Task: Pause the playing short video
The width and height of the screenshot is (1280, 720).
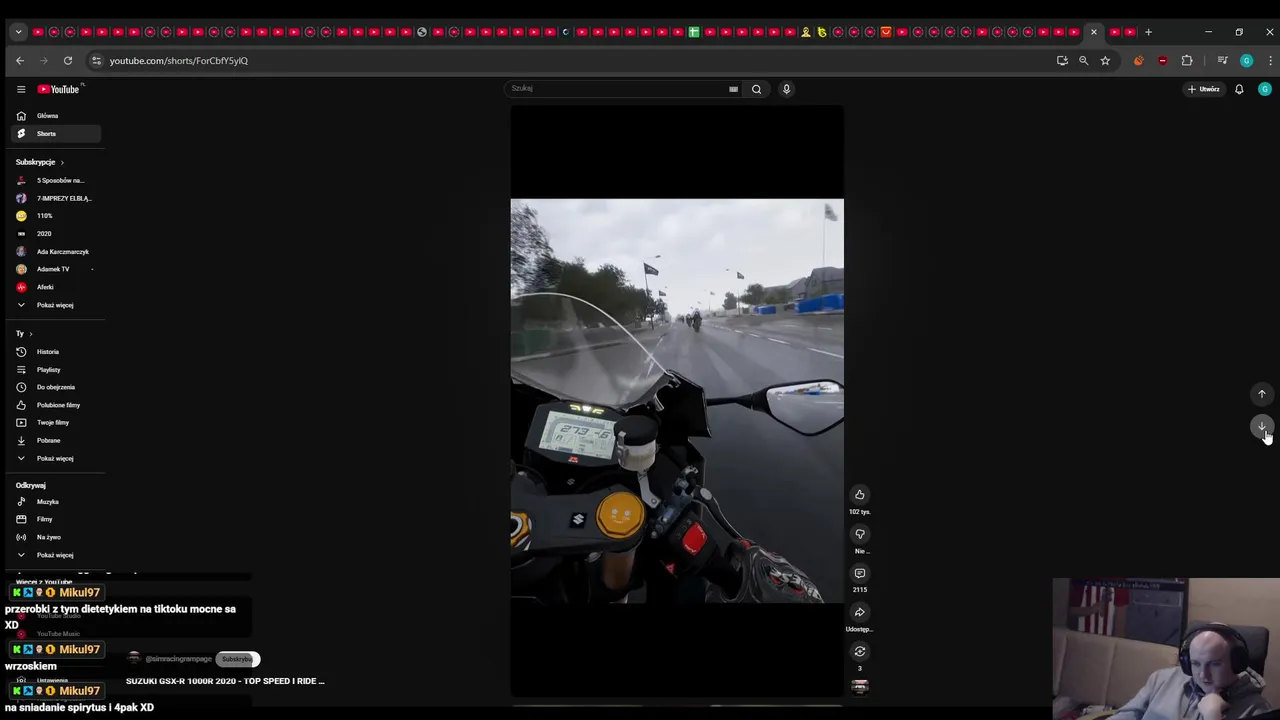Action: 677,400
